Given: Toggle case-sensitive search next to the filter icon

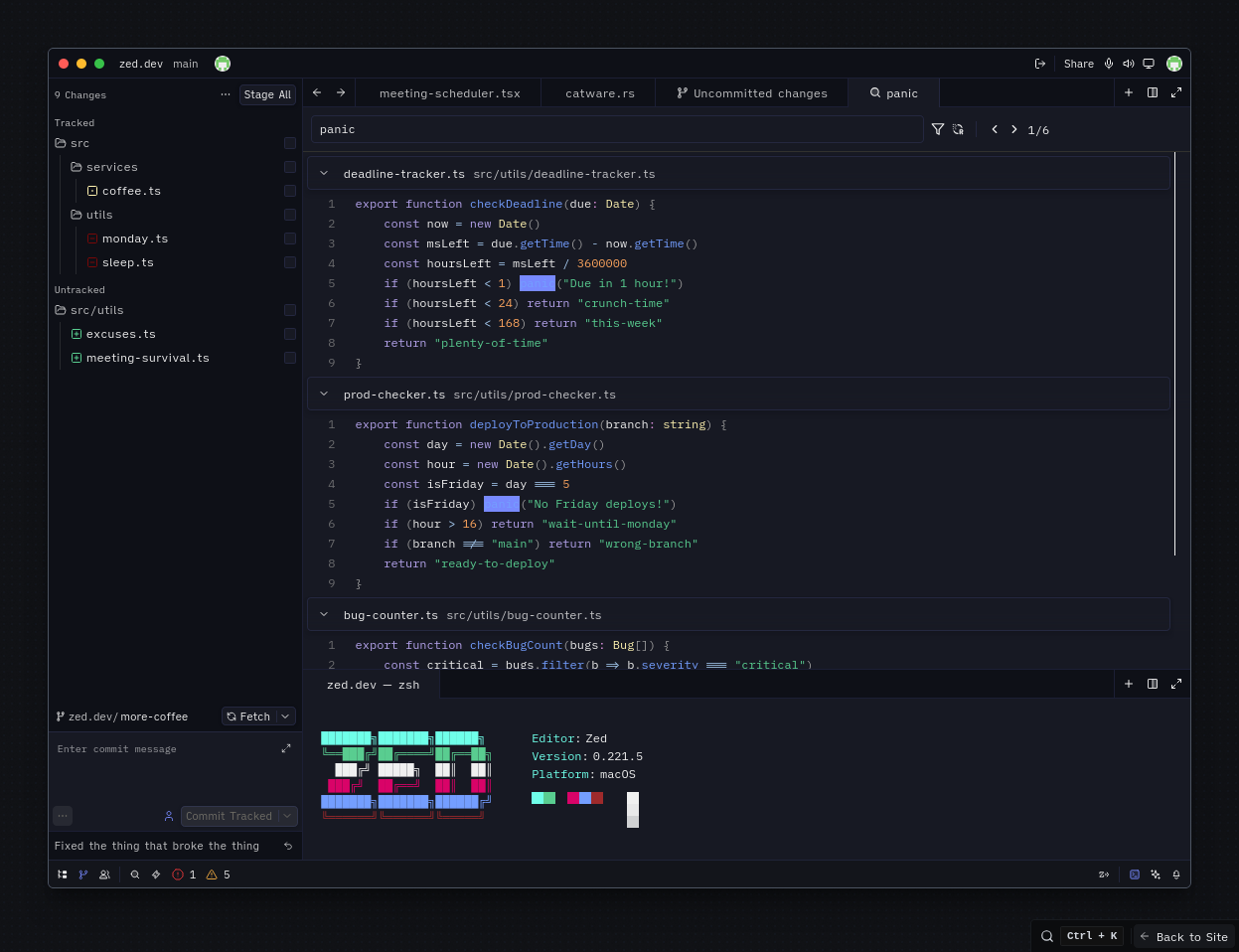Looking at the screenshot, I should (x=957, y=129).
